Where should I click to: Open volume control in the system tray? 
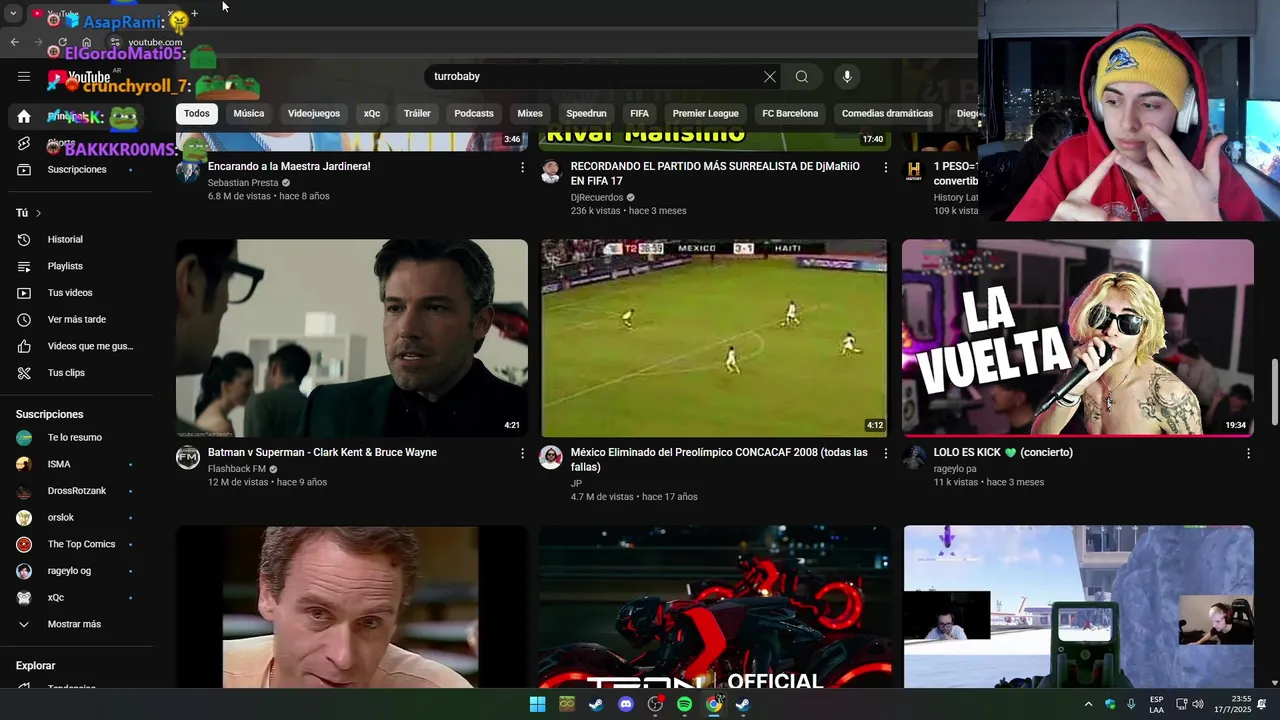[x=1198, y=704]
